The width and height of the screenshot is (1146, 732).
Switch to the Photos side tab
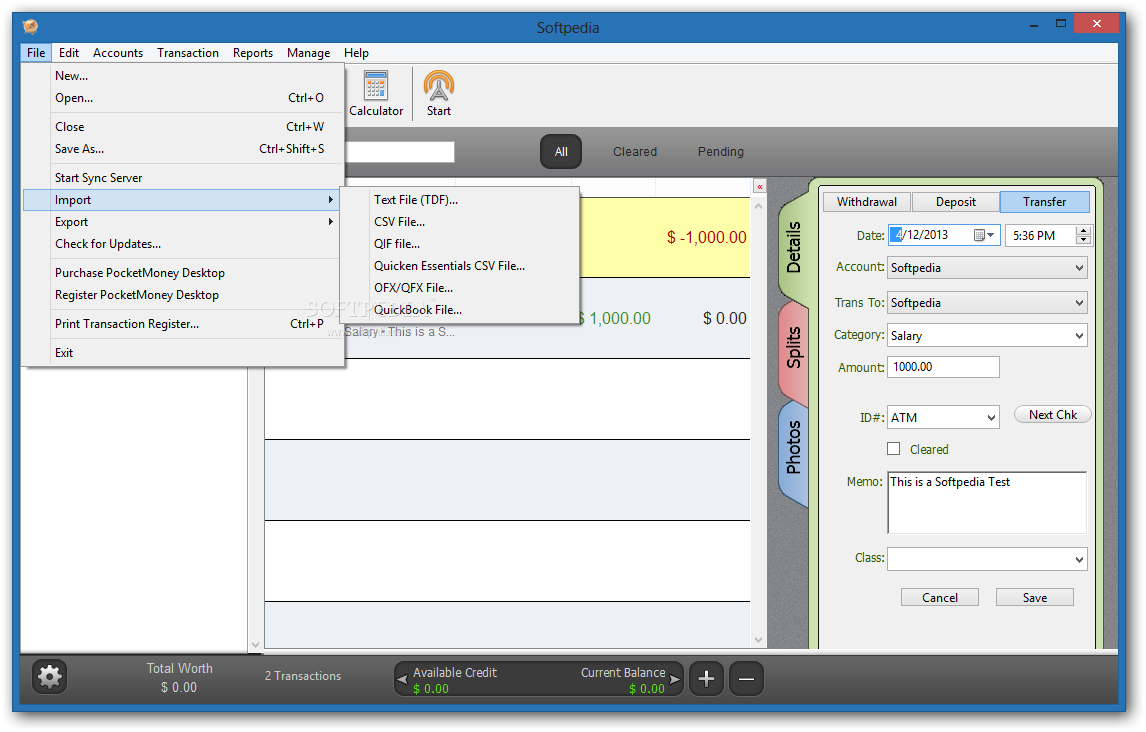794,447
